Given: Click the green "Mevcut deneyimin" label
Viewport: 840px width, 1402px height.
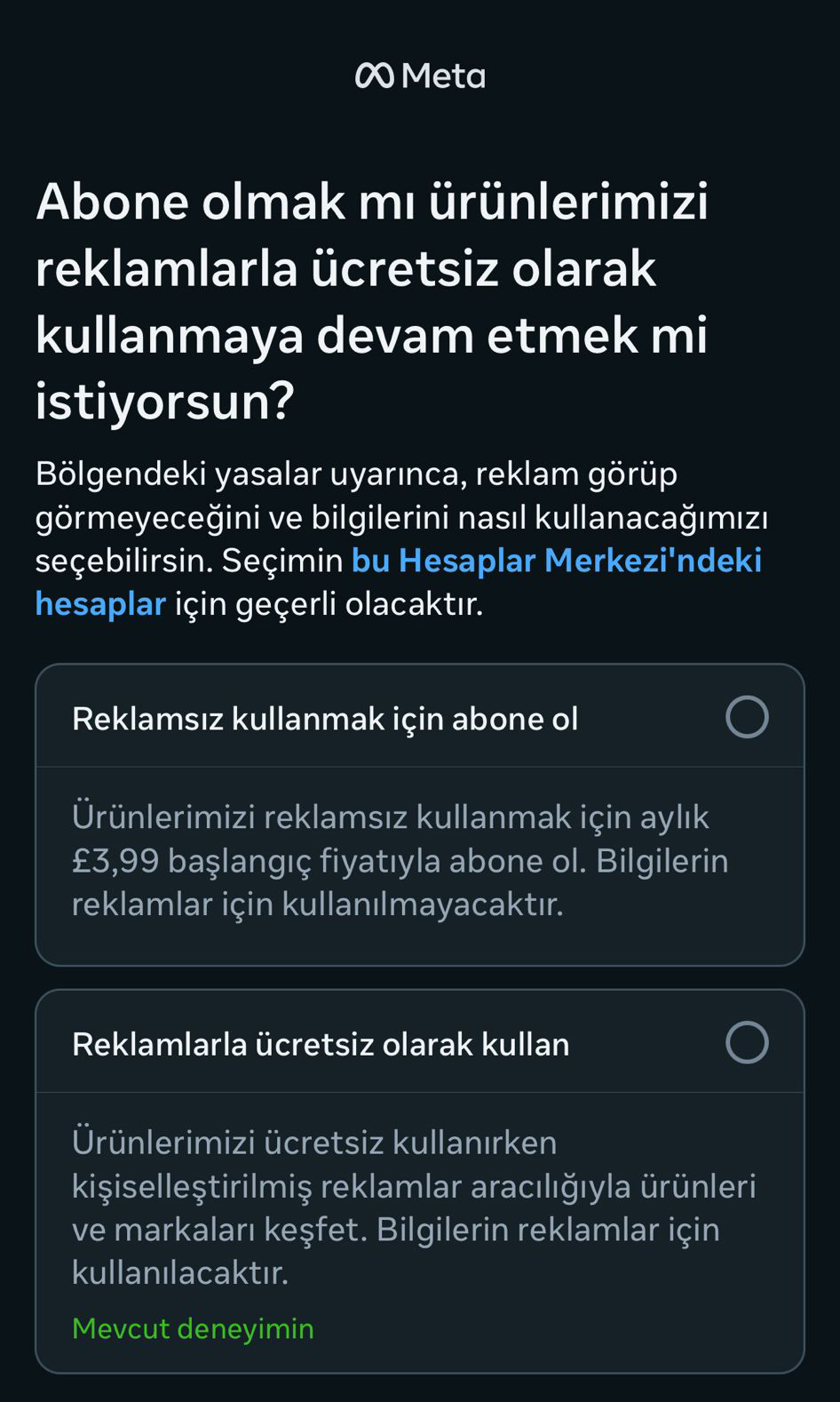Looking at the screenshot, I should [x=193, y=1328].
